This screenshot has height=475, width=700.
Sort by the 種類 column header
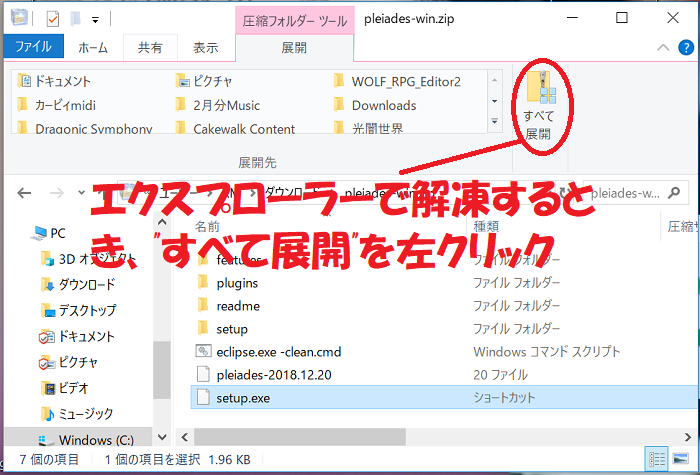point(486,226)
